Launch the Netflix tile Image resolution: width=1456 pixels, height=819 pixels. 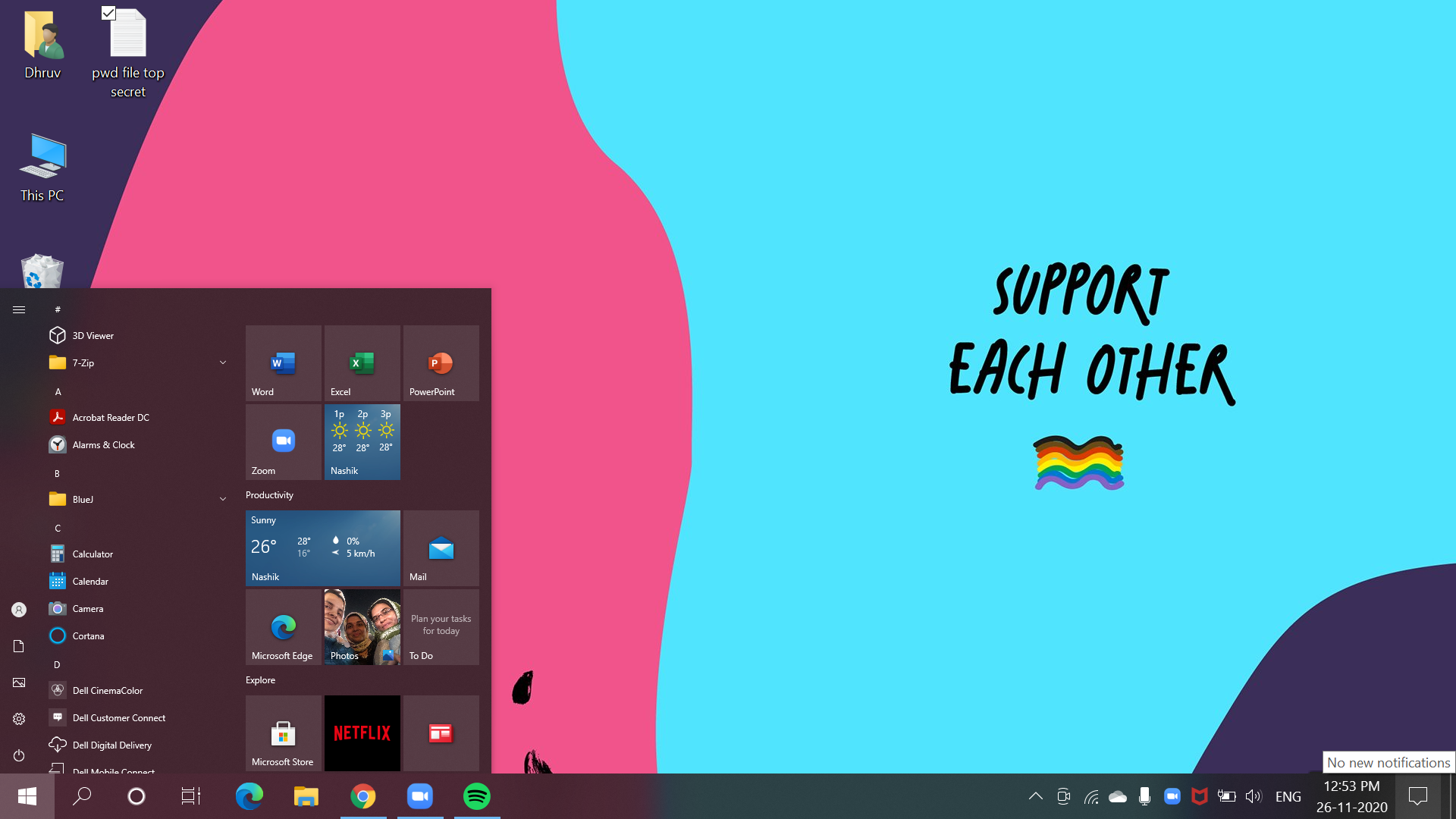[362, 733]
